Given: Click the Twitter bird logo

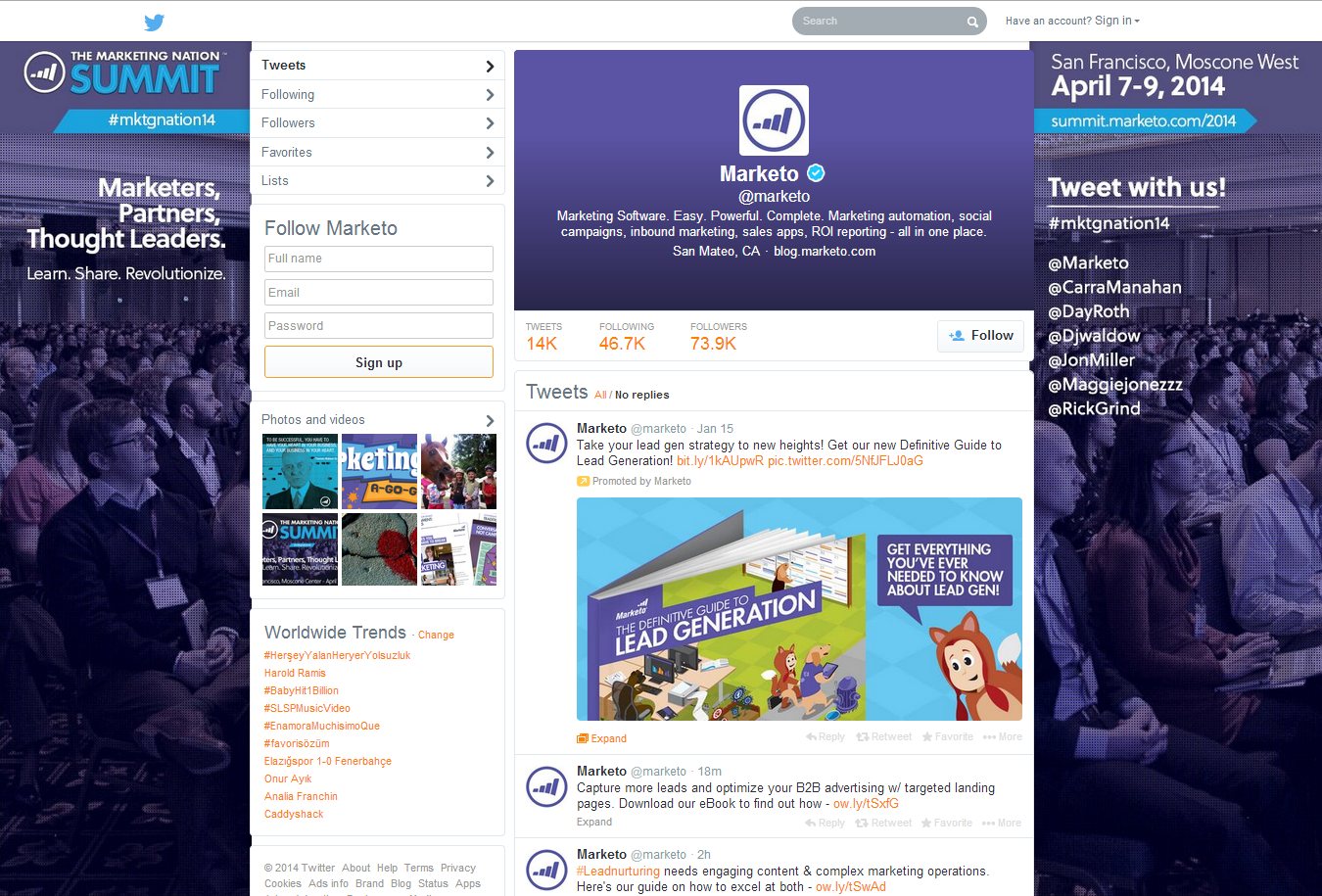Looking at the screenshot, I should point(155,22).
